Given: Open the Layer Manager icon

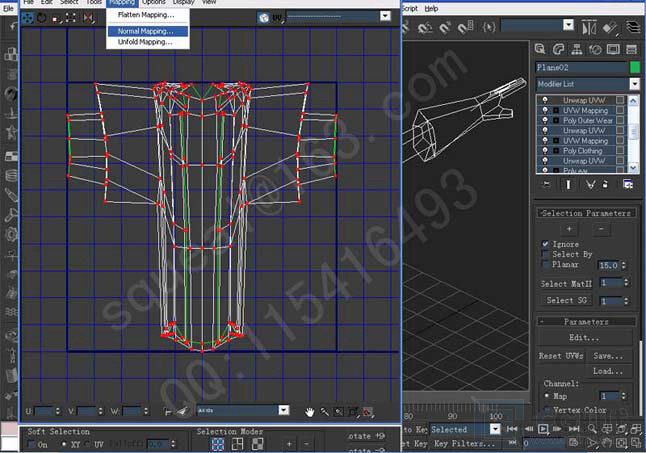Looking at the screenshot, I should 633,28.
